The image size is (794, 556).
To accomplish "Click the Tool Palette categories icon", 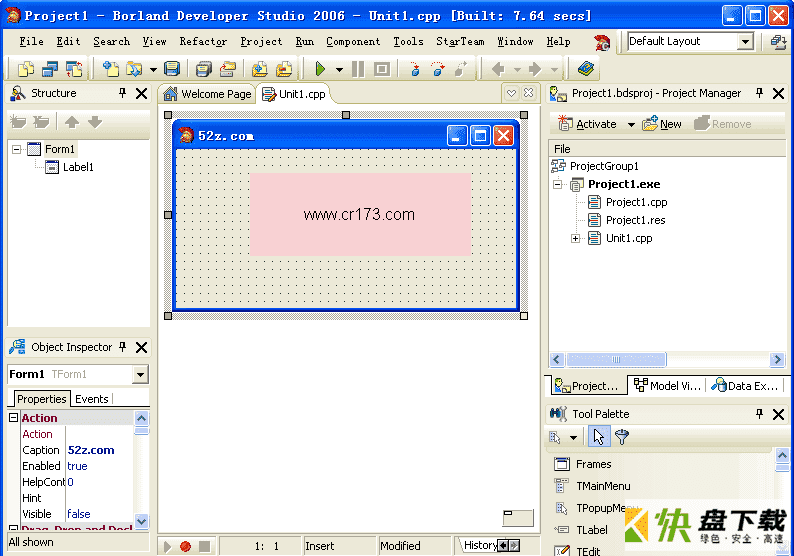I will pos(556,437).
